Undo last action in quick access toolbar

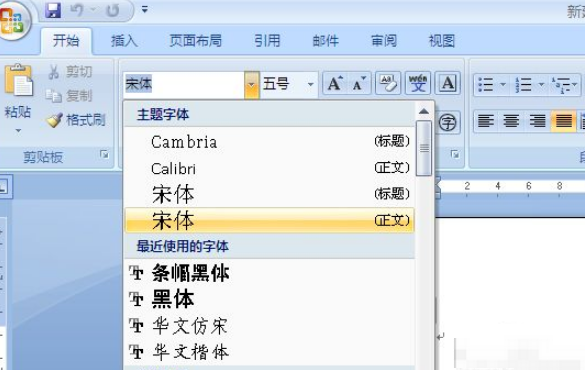[77, 10]
